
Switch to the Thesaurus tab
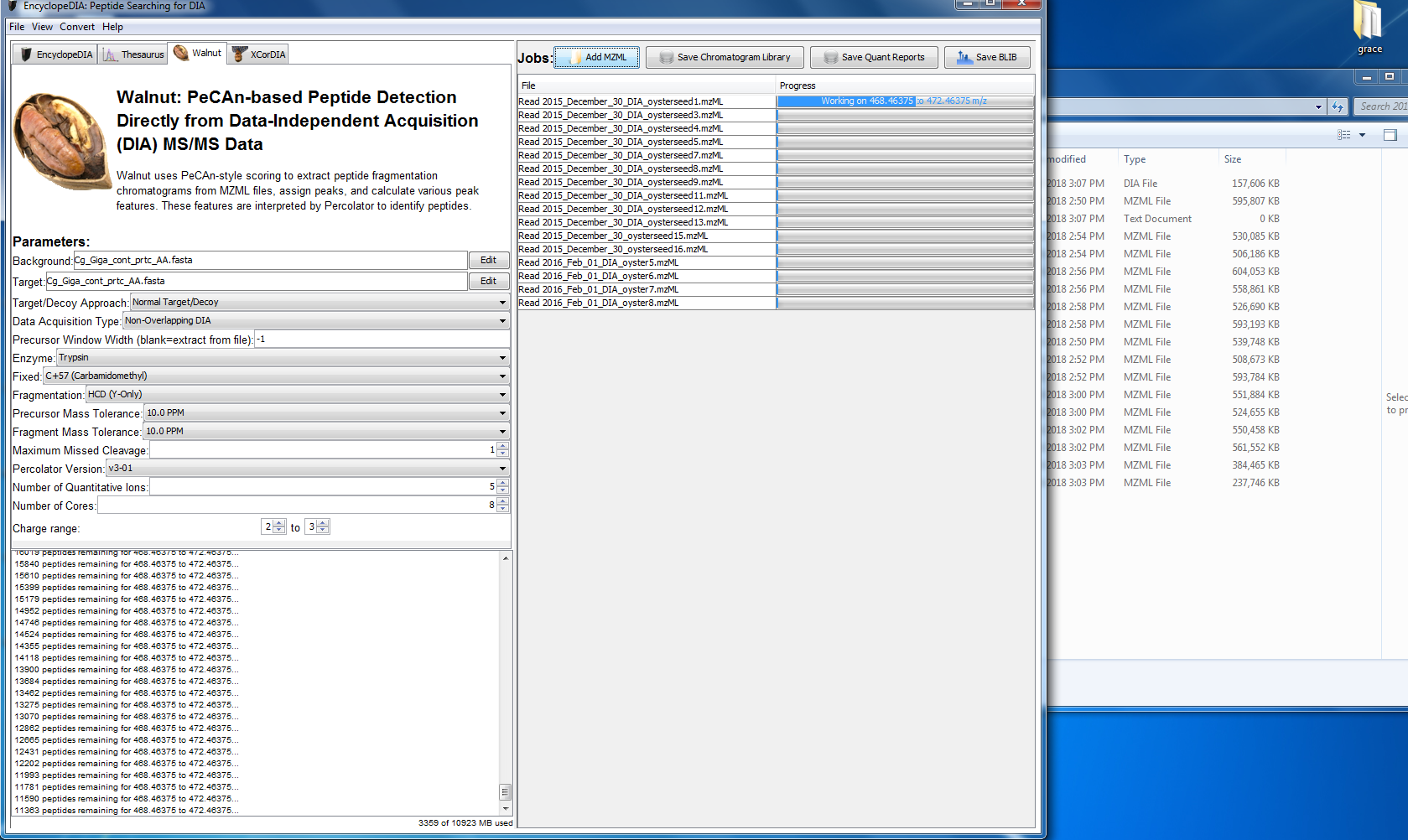point(133,54)
